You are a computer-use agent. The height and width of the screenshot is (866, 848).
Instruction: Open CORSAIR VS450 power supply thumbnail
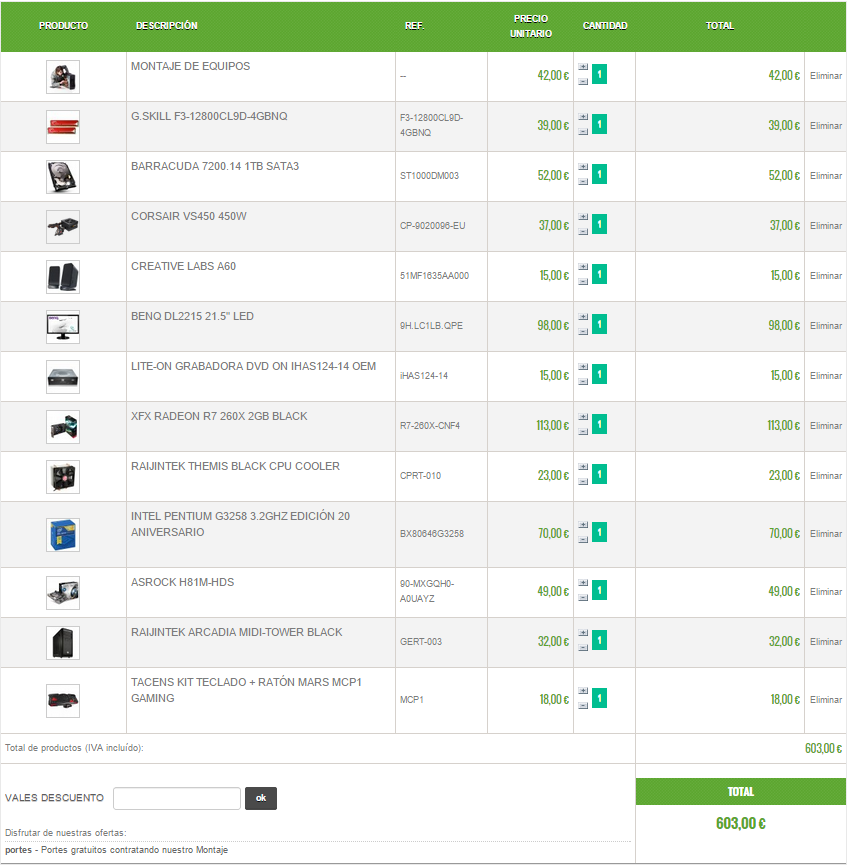[63, 227]
